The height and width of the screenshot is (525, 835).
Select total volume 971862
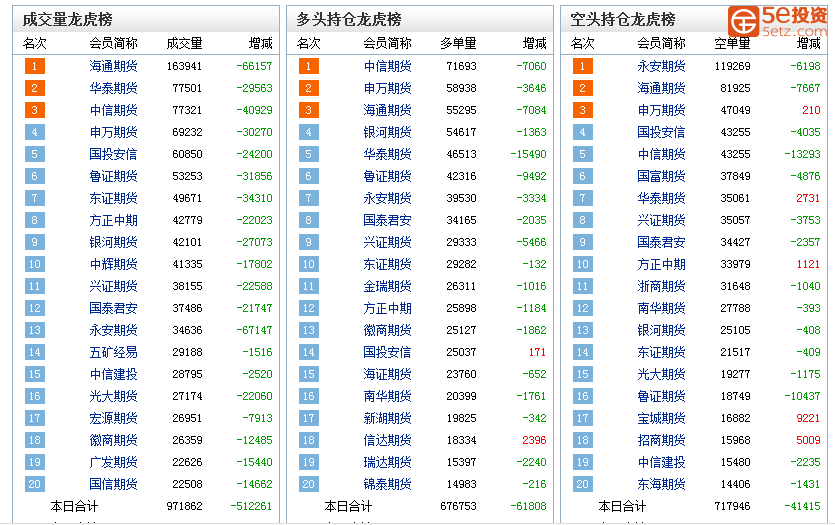tap(184, 506)
